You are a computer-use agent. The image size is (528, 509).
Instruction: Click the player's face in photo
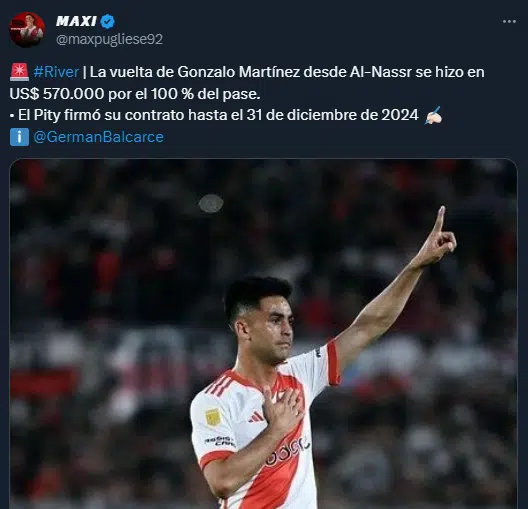point(274,328)
